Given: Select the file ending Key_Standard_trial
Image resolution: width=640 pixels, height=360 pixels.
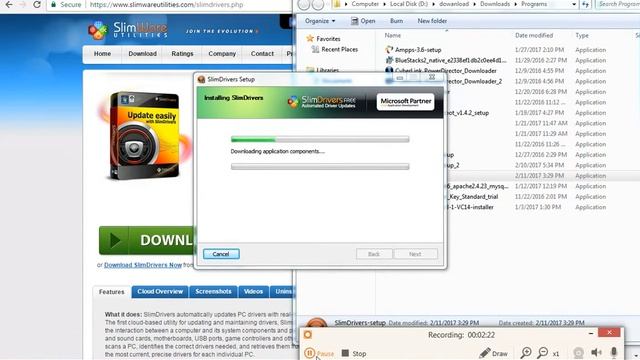Looking at the screenshot, I should [x=473, y=197].
